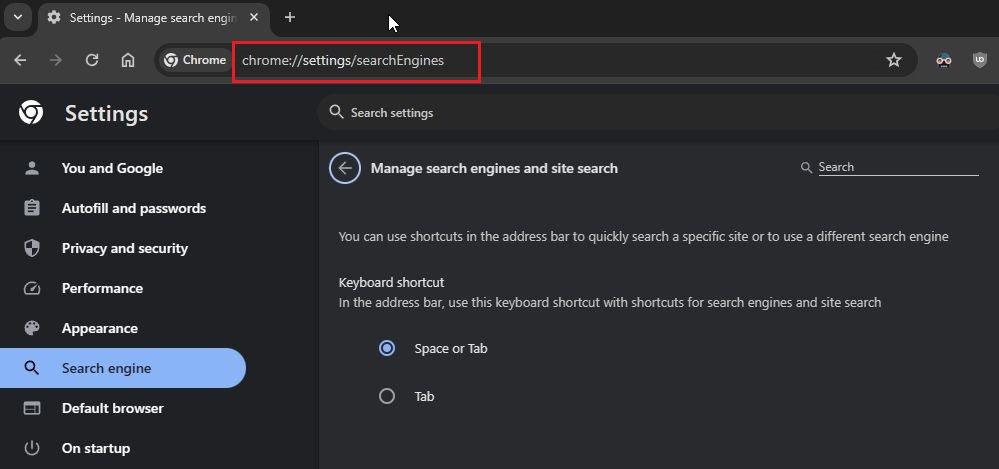Open the extension icon with goggles

[944, 61]
